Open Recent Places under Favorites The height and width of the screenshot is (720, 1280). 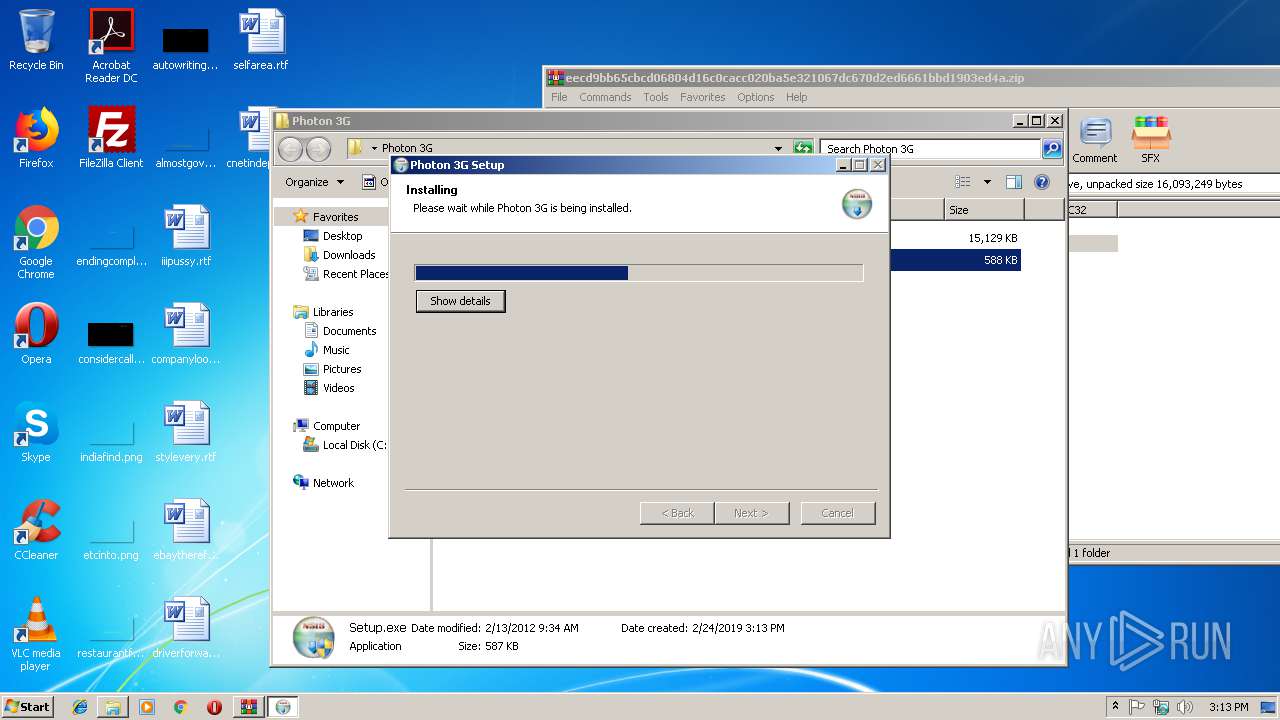[x=355, y=274]
